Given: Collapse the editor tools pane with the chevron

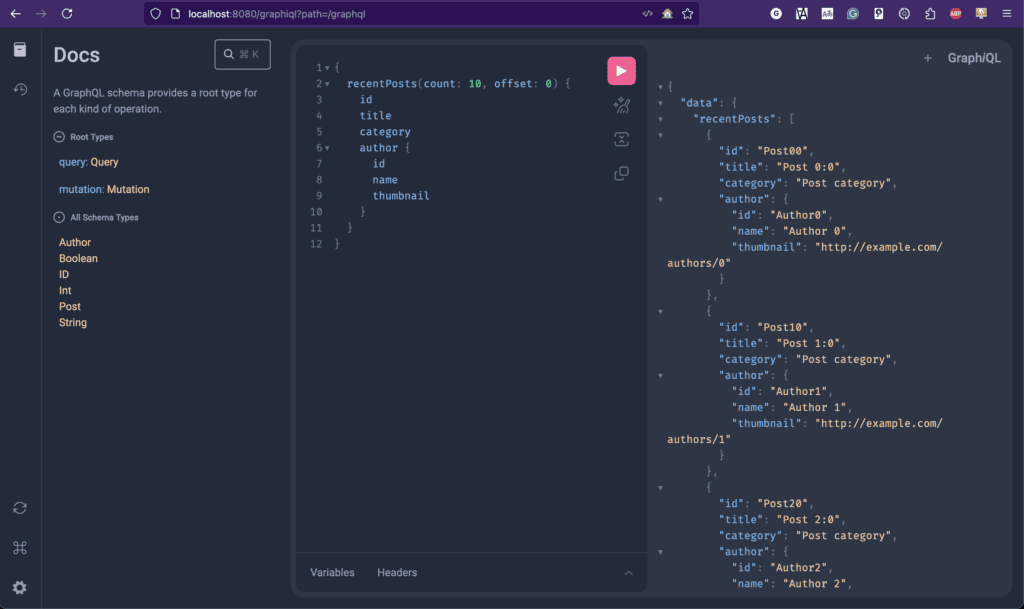Looking at the screenshot, I should pos(629,572).
